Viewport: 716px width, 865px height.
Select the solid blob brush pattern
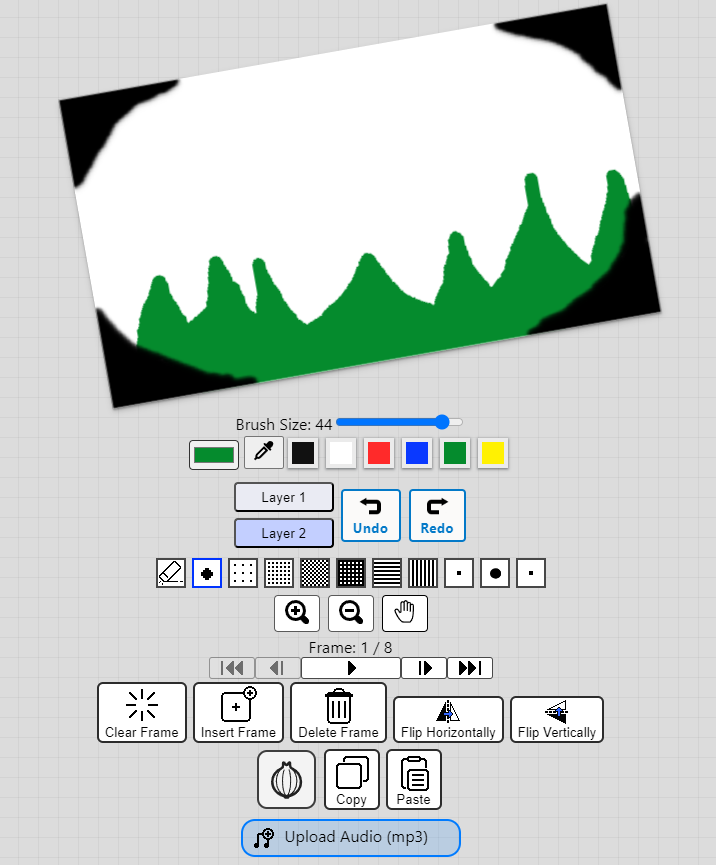click(207, 573)
